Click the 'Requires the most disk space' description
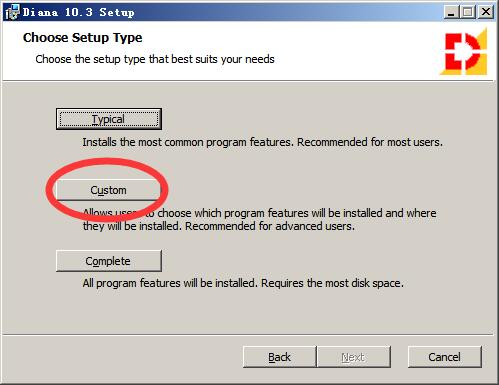This screenshot has width=499, height=385. 332,283
